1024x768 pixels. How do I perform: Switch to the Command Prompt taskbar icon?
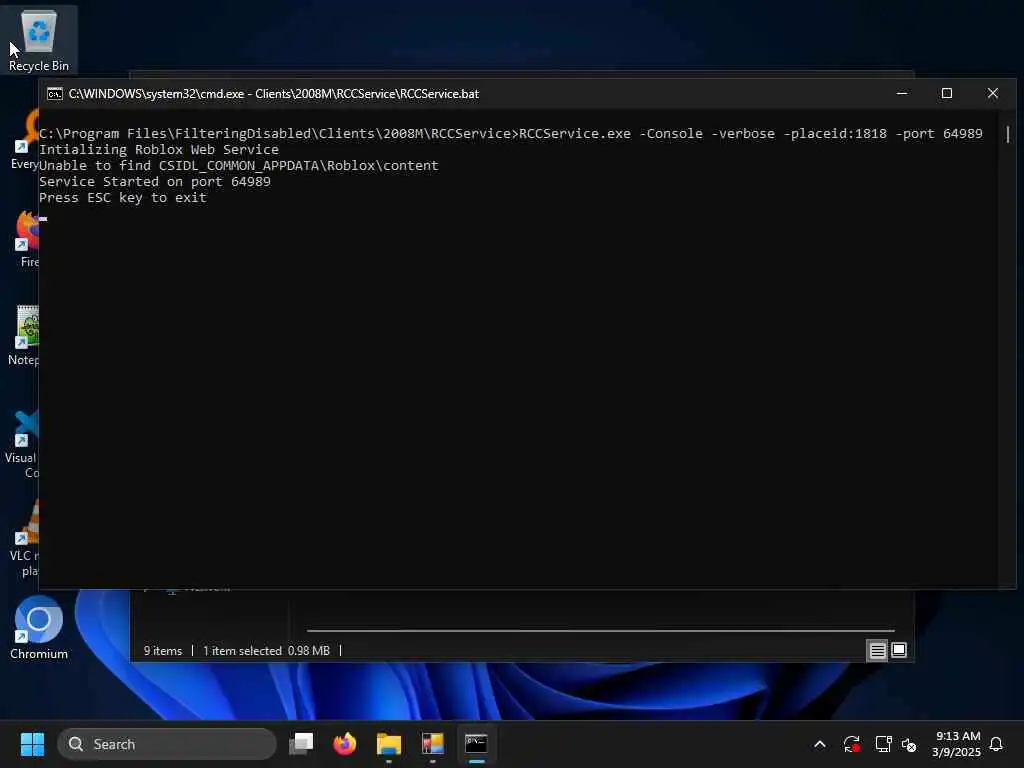[x=476, y=744]
